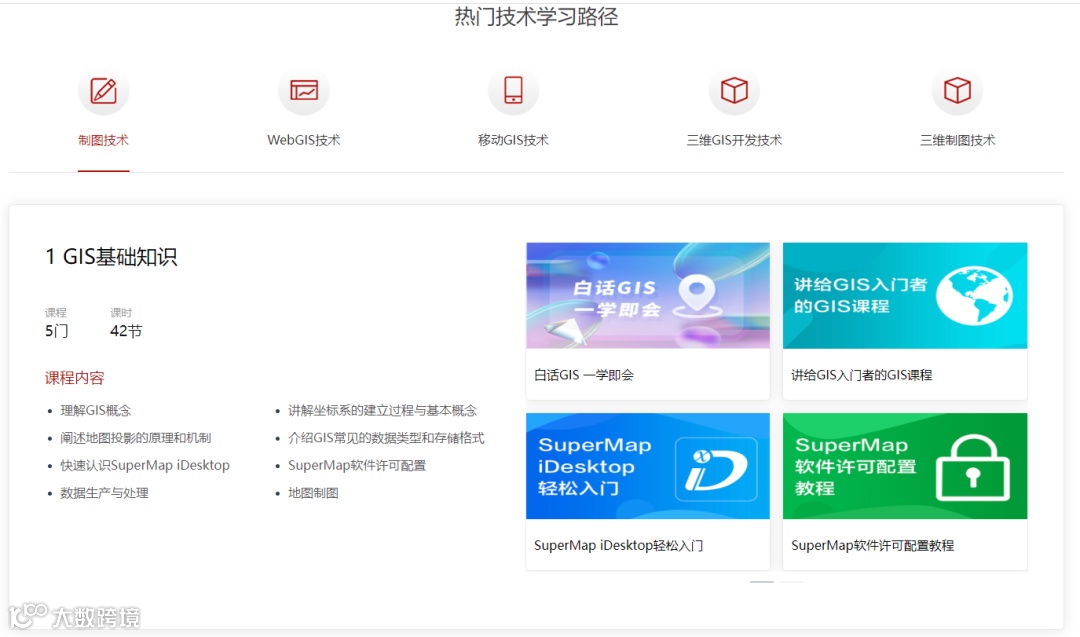Click the 5门 course count
The width and height of the screenshot is (1080, 637).
coord(56,331)
